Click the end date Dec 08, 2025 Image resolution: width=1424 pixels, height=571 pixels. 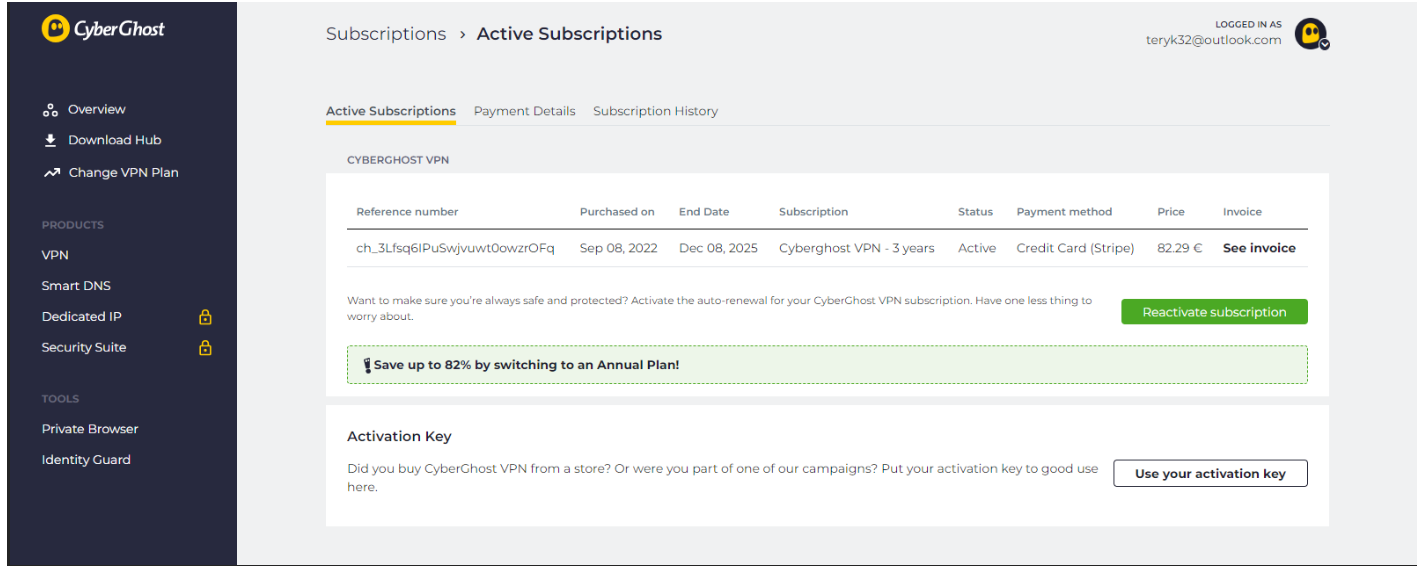pyautogui.click(x=718, y=248)
